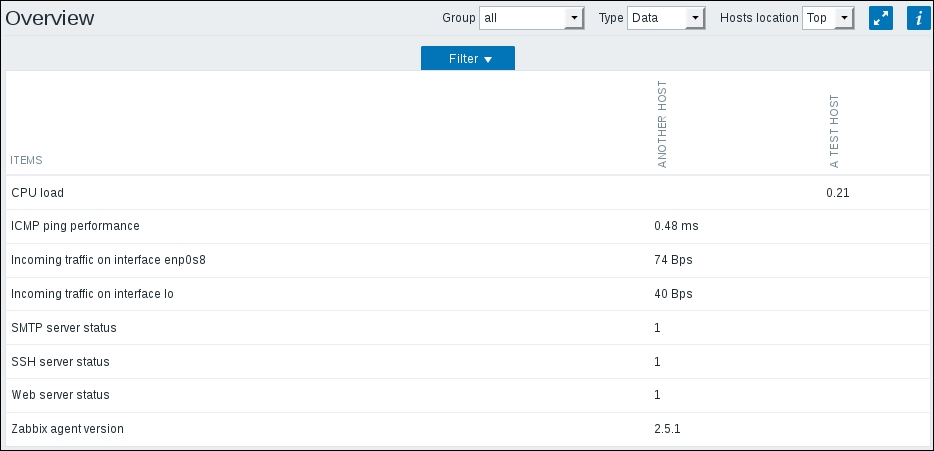Select the ICMP ping performance item label
This screenshot has width=934, height=451.
pos(75,226)
